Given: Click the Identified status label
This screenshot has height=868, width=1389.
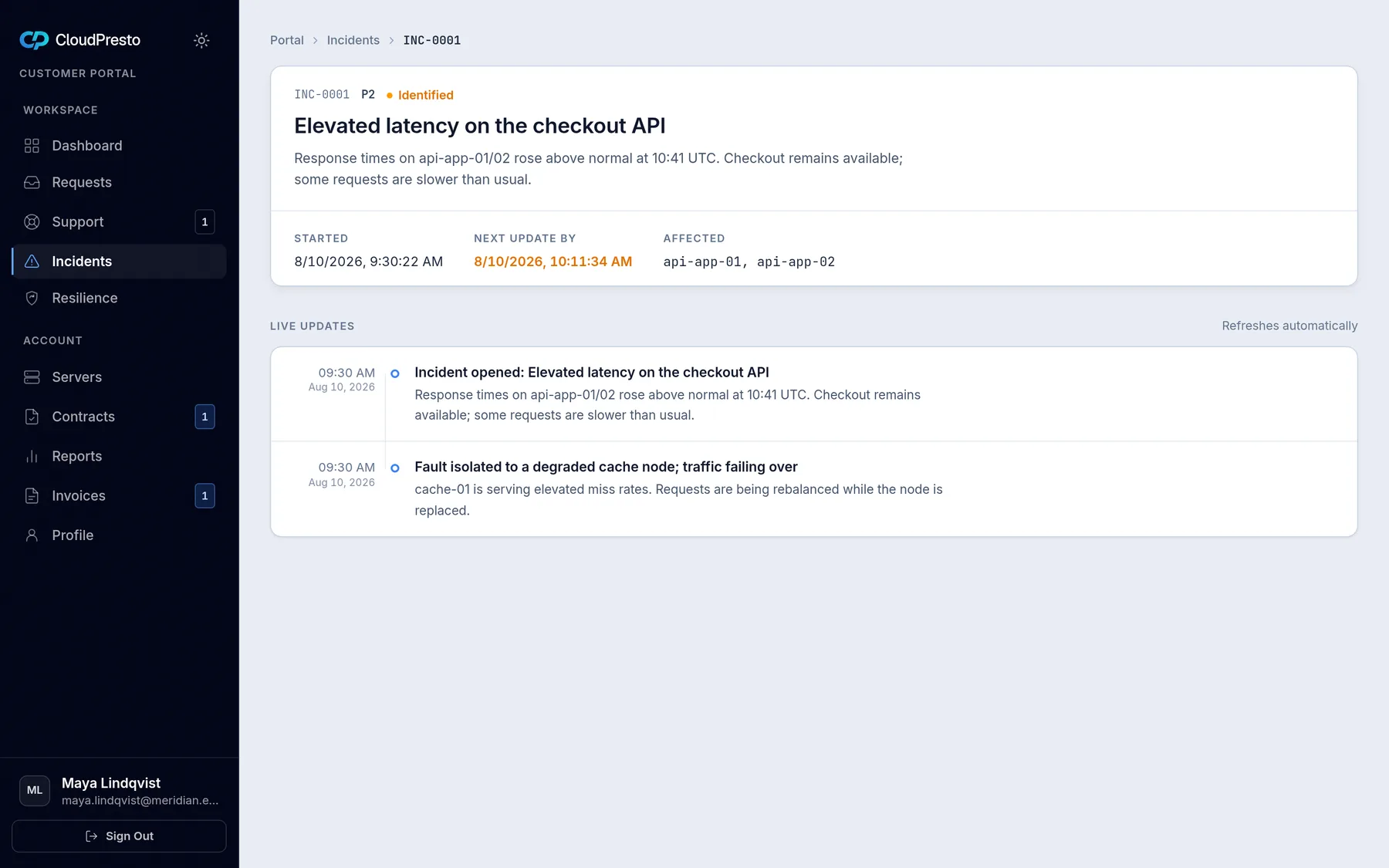Looking at the screenshot, I should click(x=426, y=95).
